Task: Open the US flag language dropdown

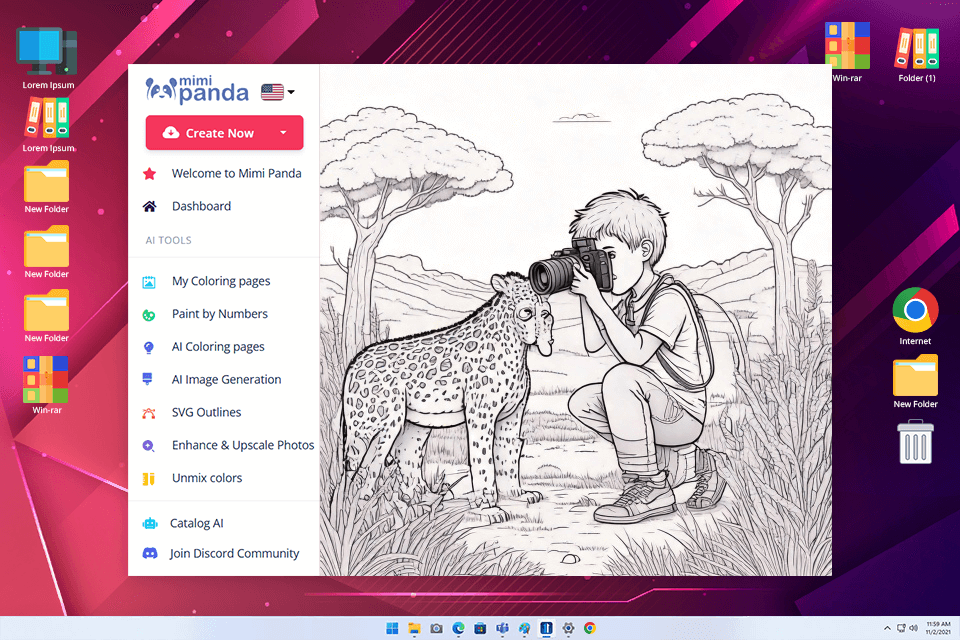Action: pyautogui.click(x=277, y=92)
